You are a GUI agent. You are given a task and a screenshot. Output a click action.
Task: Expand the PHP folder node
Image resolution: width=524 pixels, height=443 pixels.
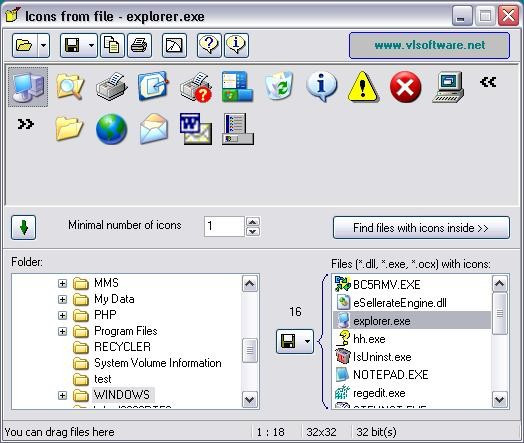[x=62, y=315]
